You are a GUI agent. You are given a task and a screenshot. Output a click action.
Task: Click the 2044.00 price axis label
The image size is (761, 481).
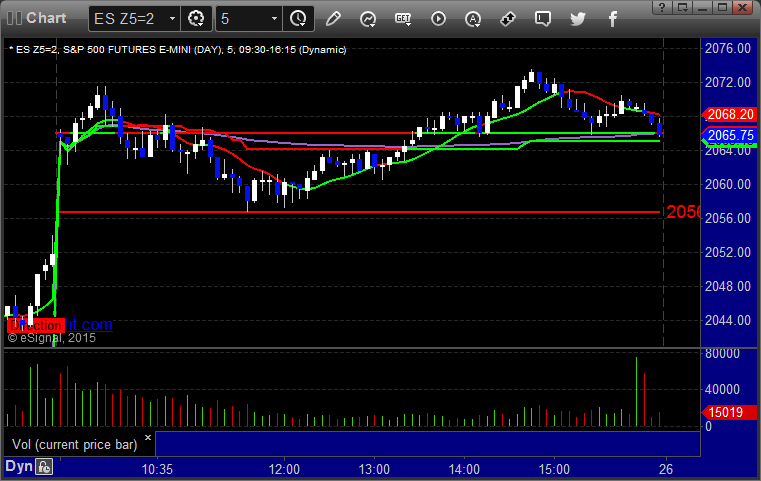(x=728, y=320)
